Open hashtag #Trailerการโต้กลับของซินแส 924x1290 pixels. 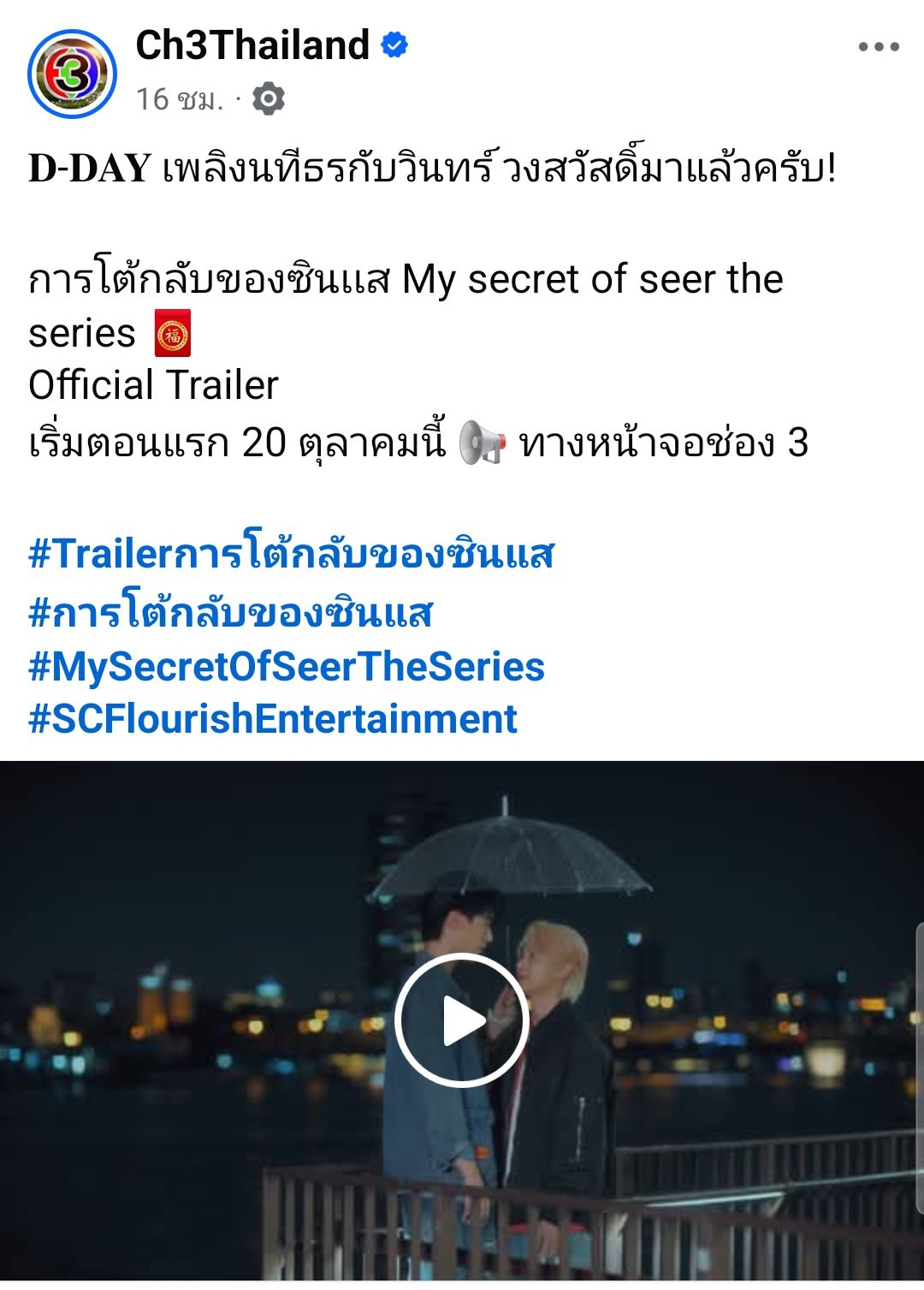tap(292, 552)
